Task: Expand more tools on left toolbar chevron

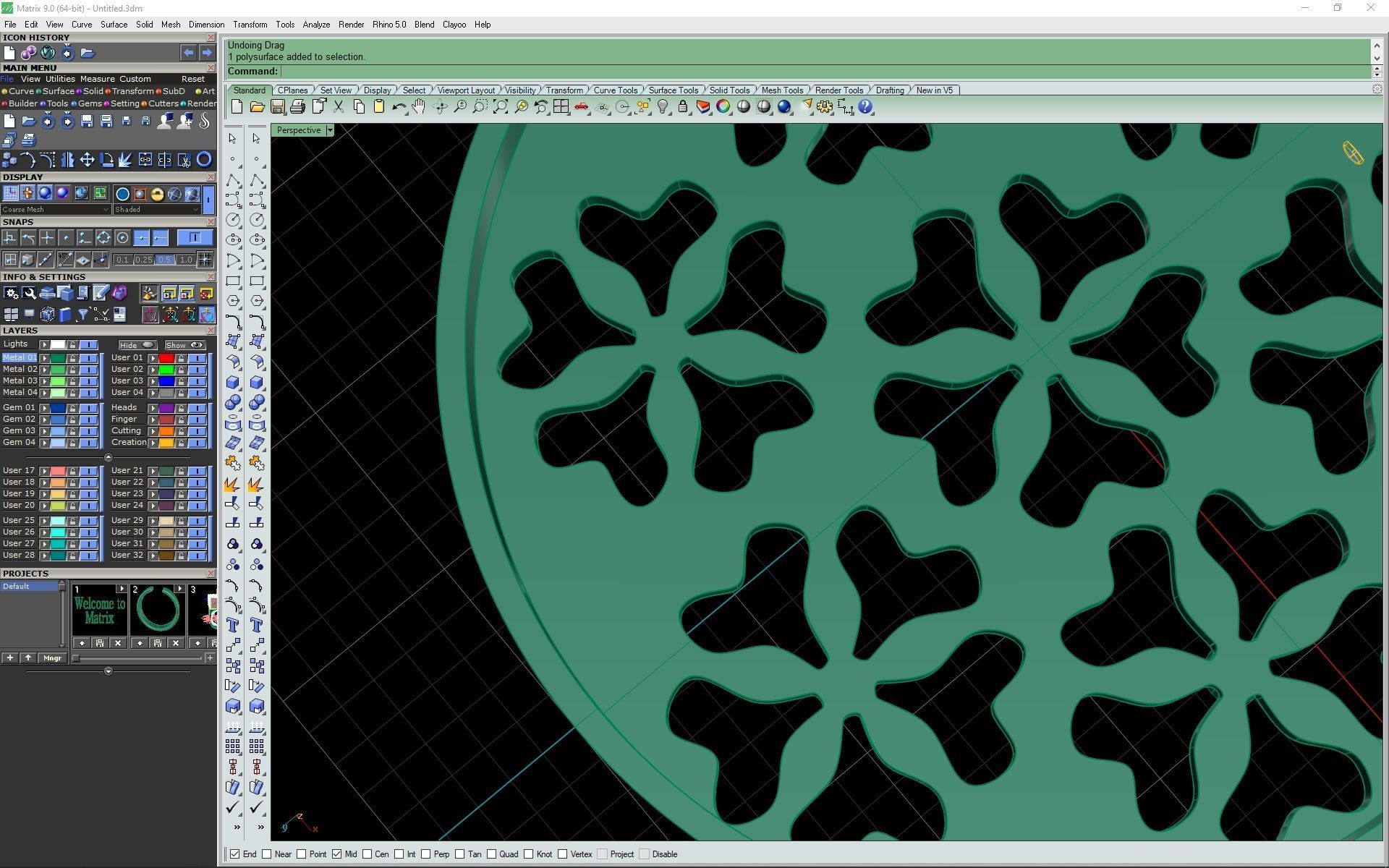Action: click(x=237, y=827)
